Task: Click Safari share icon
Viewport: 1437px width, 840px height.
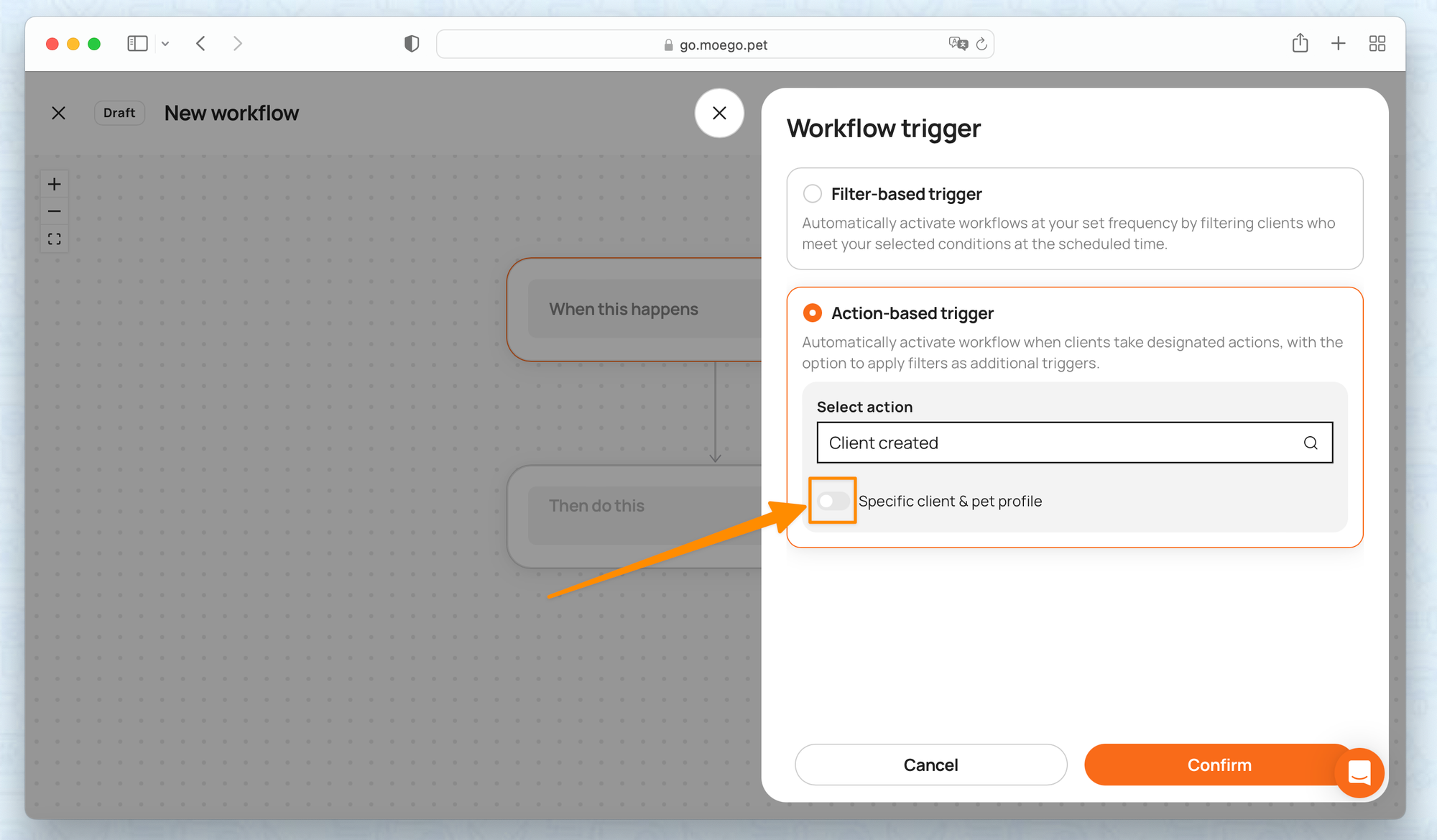Action: 1299,44
